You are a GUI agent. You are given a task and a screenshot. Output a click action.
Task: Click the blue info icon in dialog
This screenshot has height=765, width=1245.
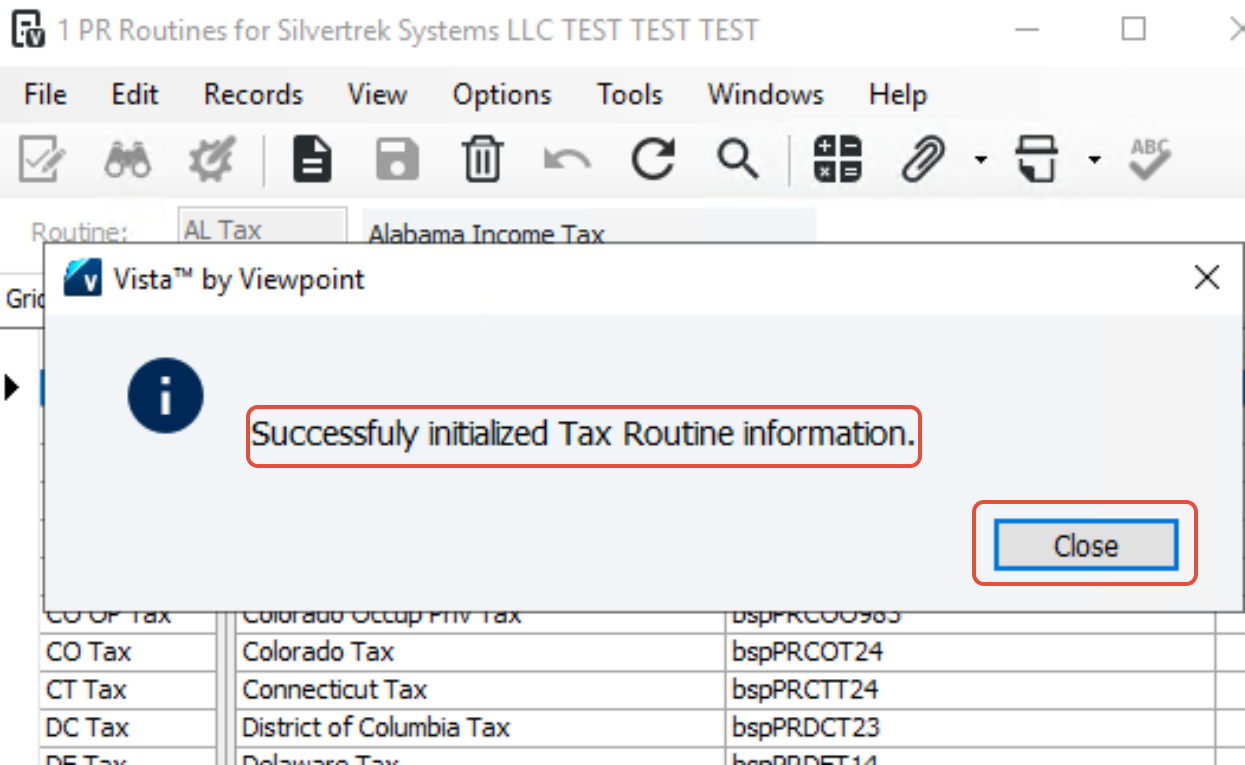pyautogui.click(x=165, y=397)
